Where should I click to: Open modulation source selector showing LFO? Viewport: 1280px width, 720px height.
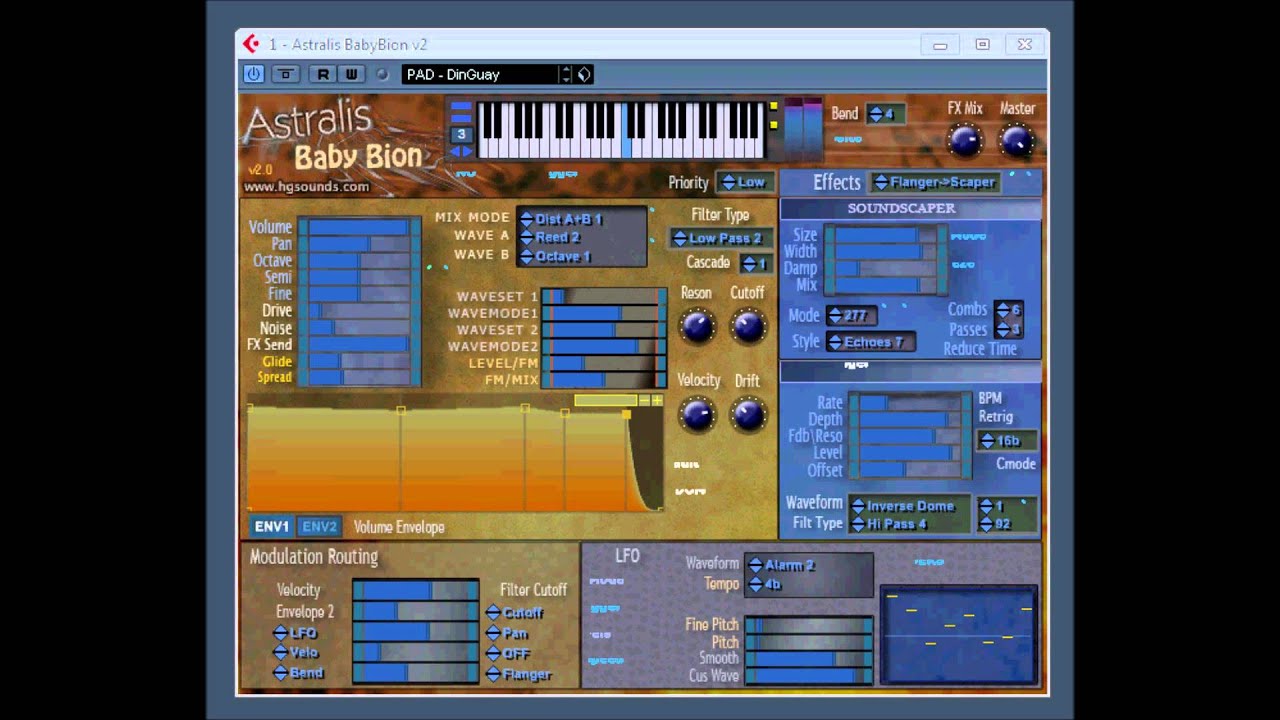tap(296, 633)
